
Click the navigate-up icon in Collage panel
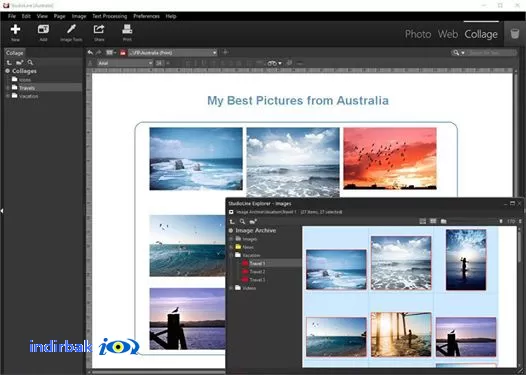[x=9, y=62]
